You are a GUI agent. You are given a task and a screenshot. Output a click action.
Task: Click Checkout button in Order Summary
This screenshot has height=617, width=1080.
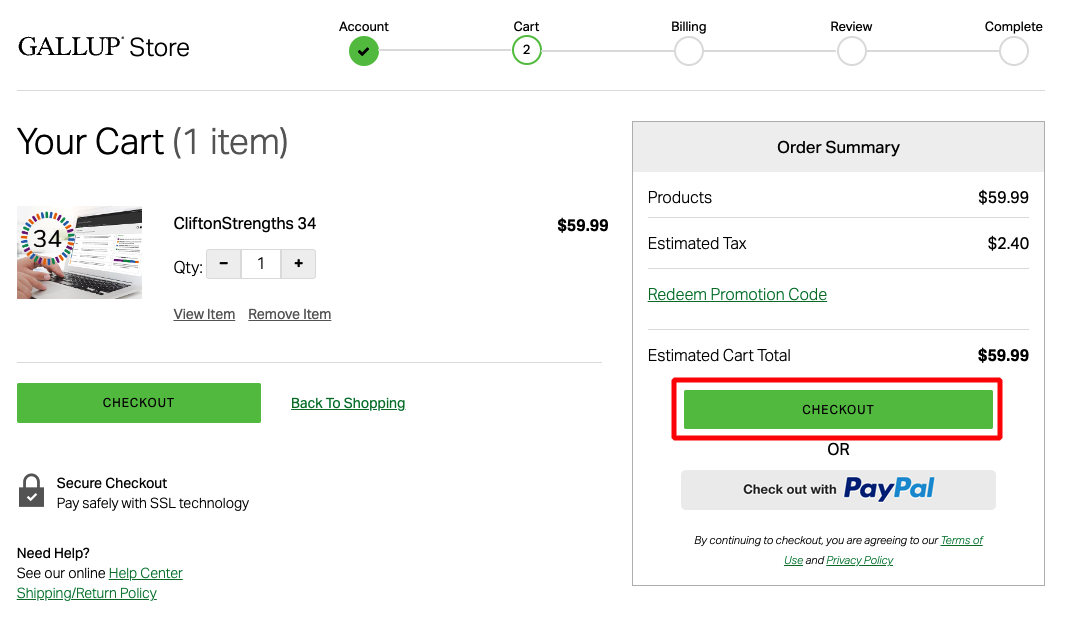click(838, 410)
